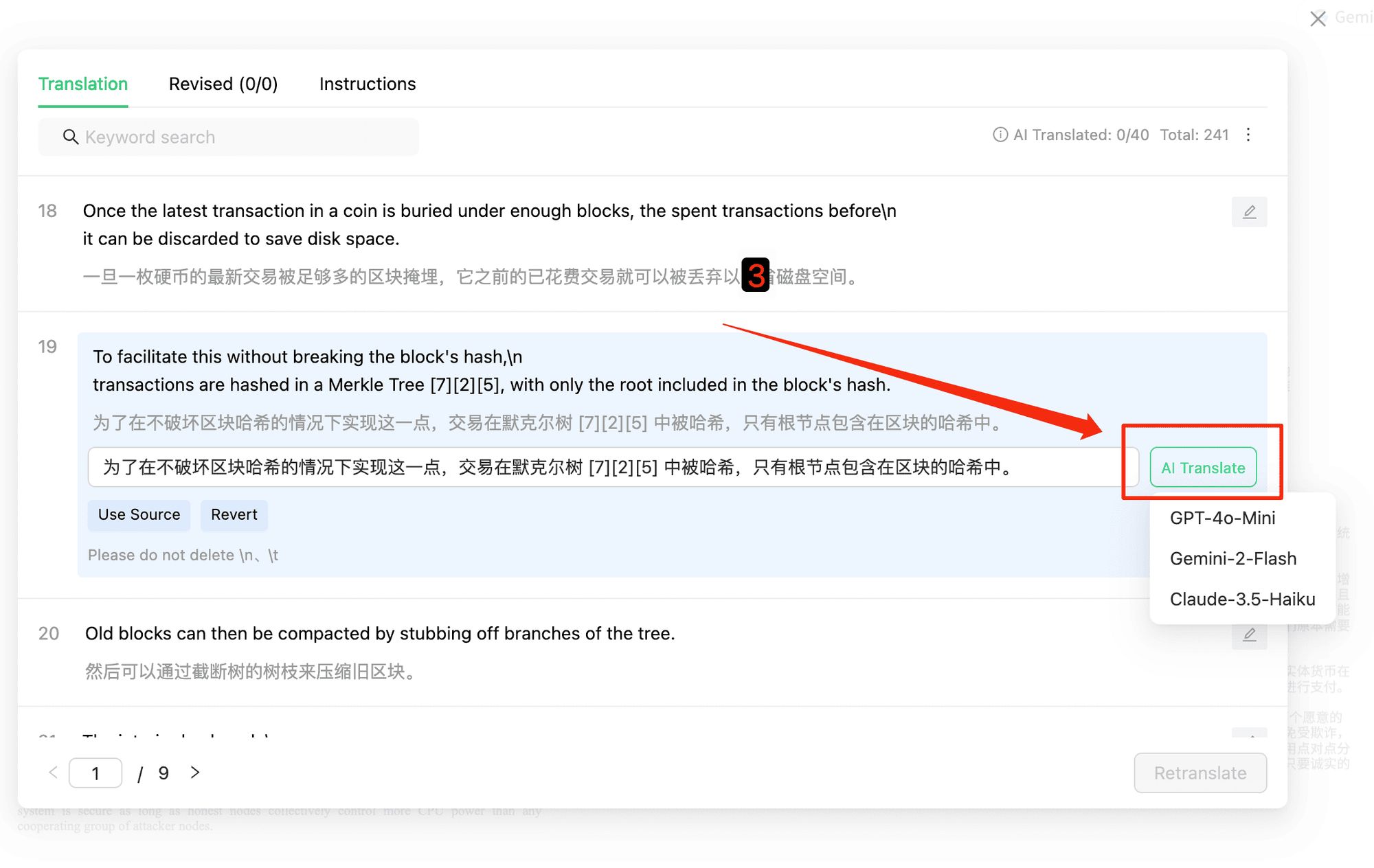Click the search magnifier icon

coord(70,137)
